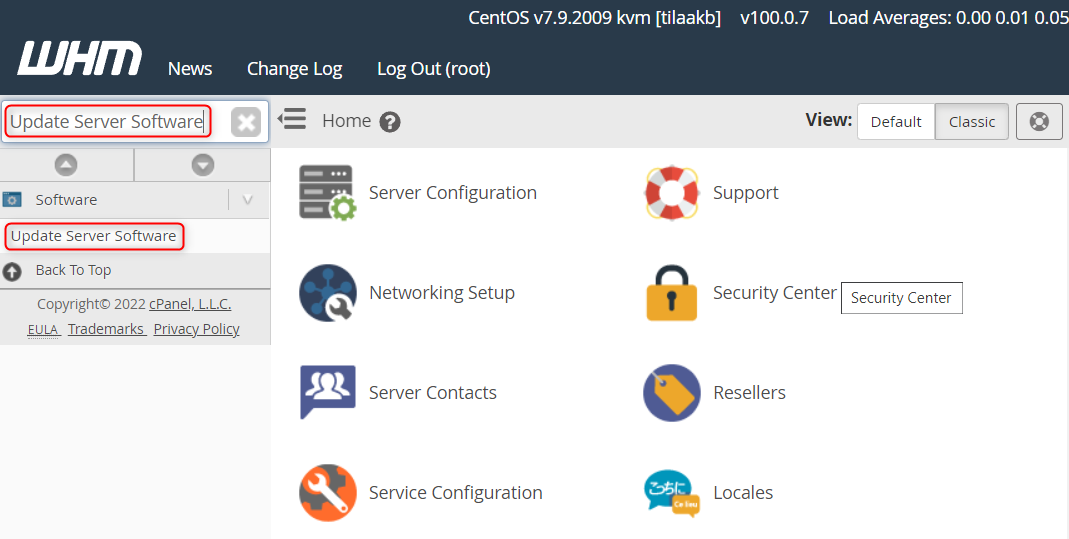Open the cPanel, L.L.C. link
Viewport: 1069px width, 539px height.
coord(190,304)
